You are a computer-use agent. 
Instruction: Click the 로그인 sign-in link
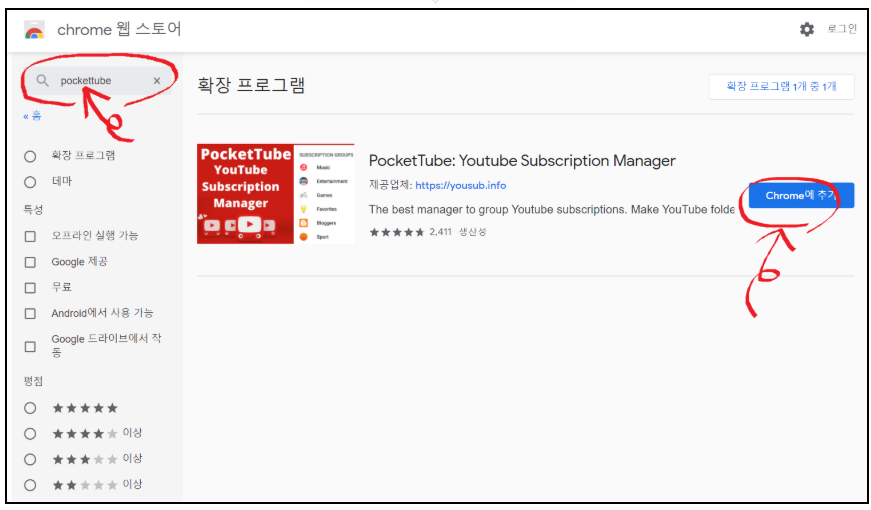tap(842, 29)
